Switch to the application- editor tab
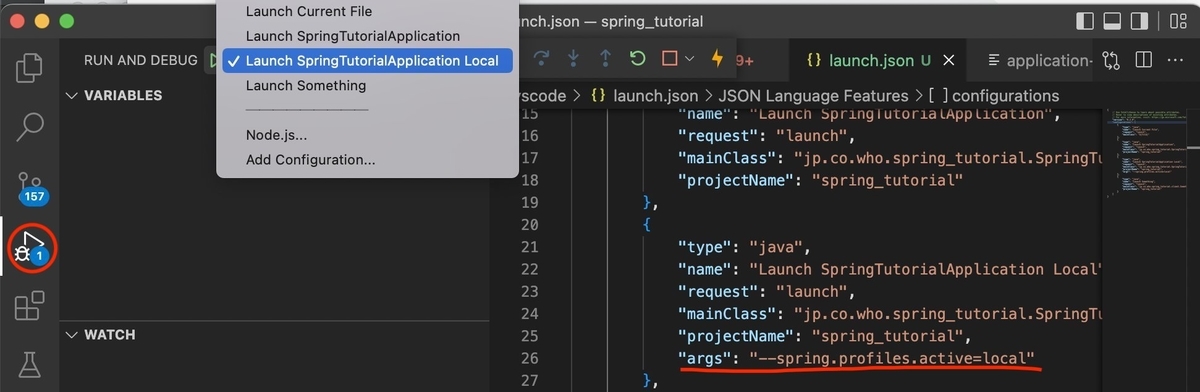The width and height of the screenshot is (1200, 392). click(x=1040, y=61)
